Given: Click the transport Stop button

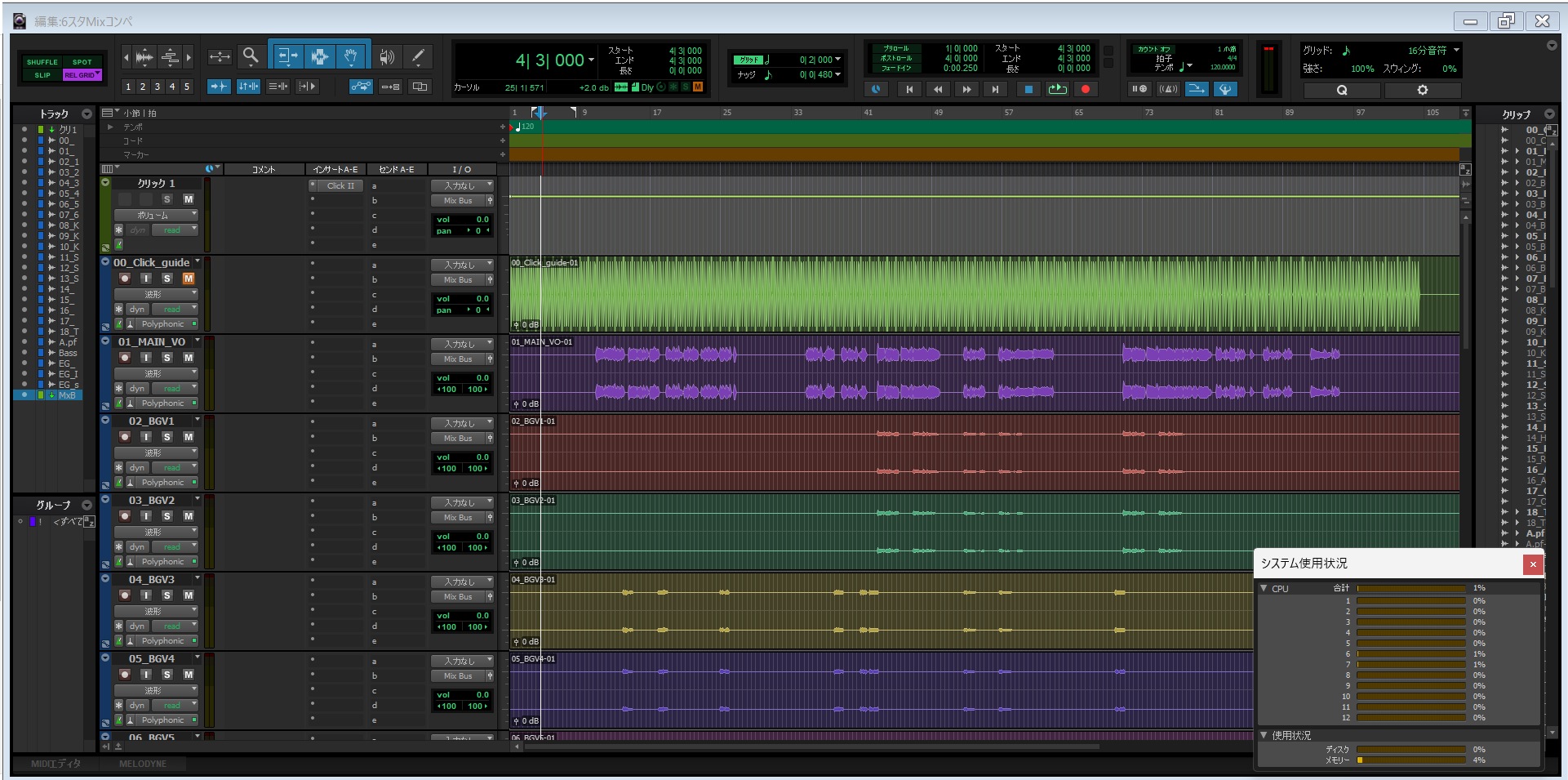Looking at the screenshot, I should (x=1028, y=89).
